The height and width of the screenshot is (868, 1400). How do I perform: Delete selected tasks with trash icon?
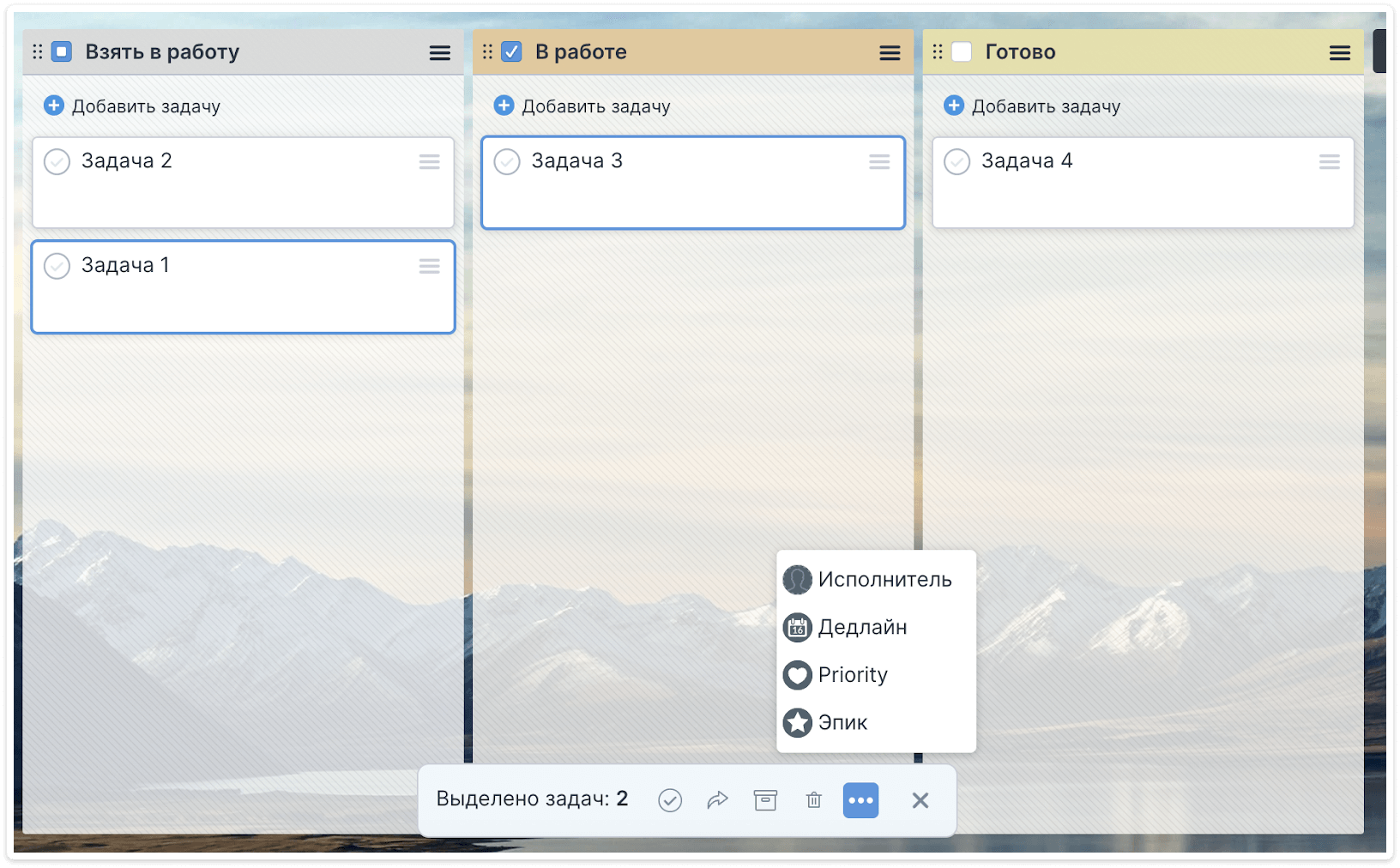click(813, 800)
